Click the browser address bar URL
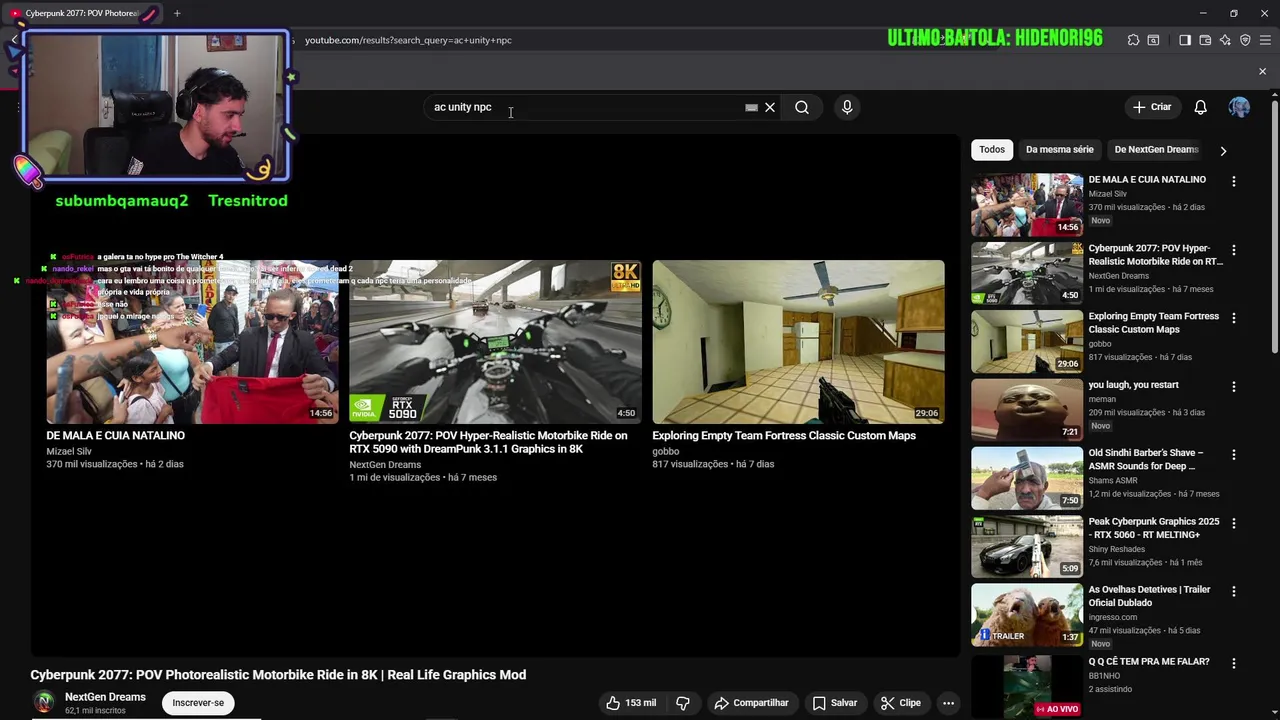This screenshot has height=720, width=1280. 408,40
